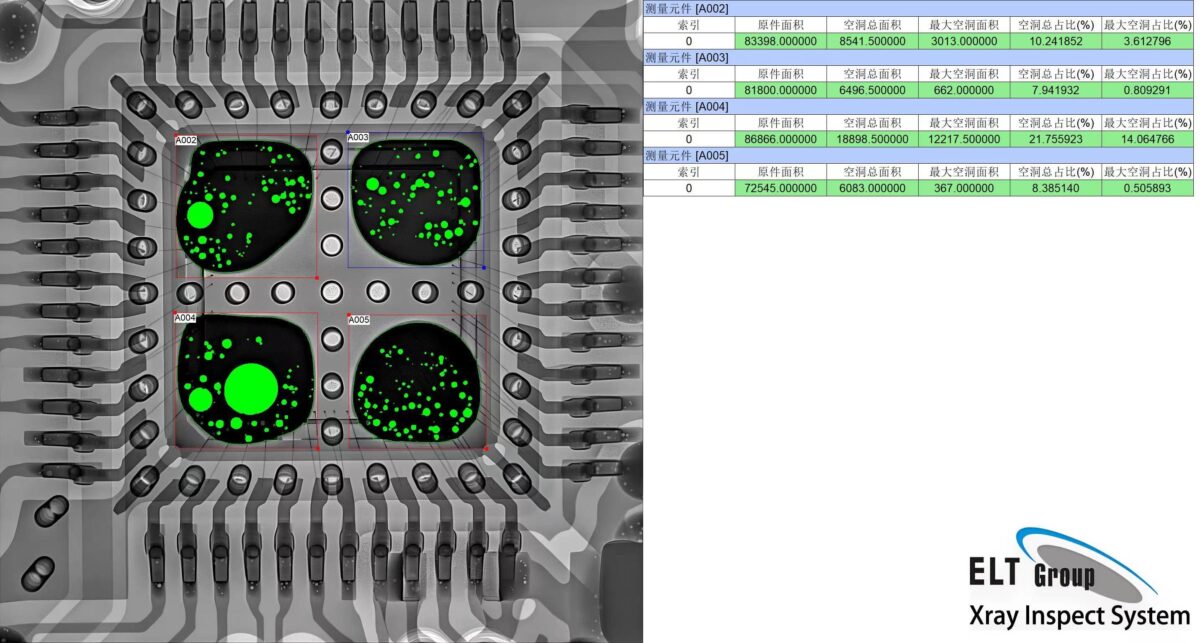Expand the 测量元件 [A005] section header

[690, 154]
